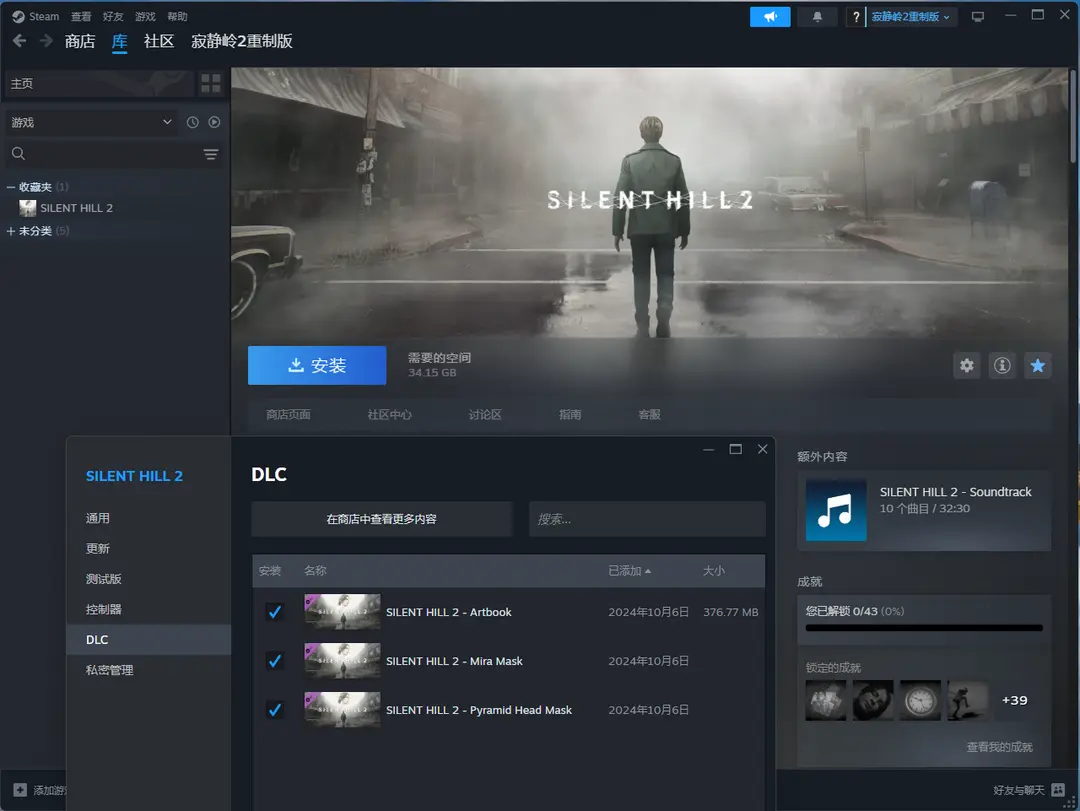Click the 主页 home button
The image size is (1080, 811).
[100, 83]
